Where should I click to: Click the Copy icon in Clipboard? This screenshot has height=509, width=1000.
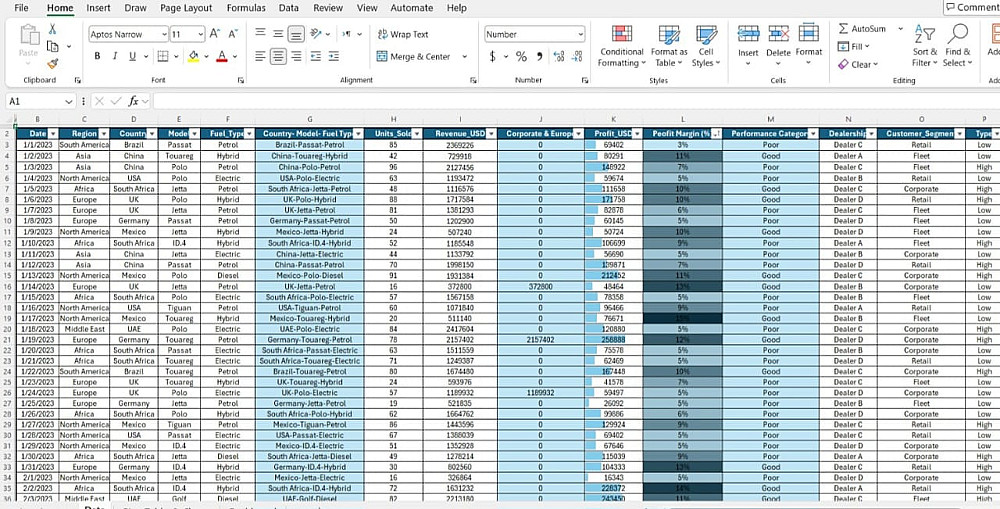coord(52,46)
